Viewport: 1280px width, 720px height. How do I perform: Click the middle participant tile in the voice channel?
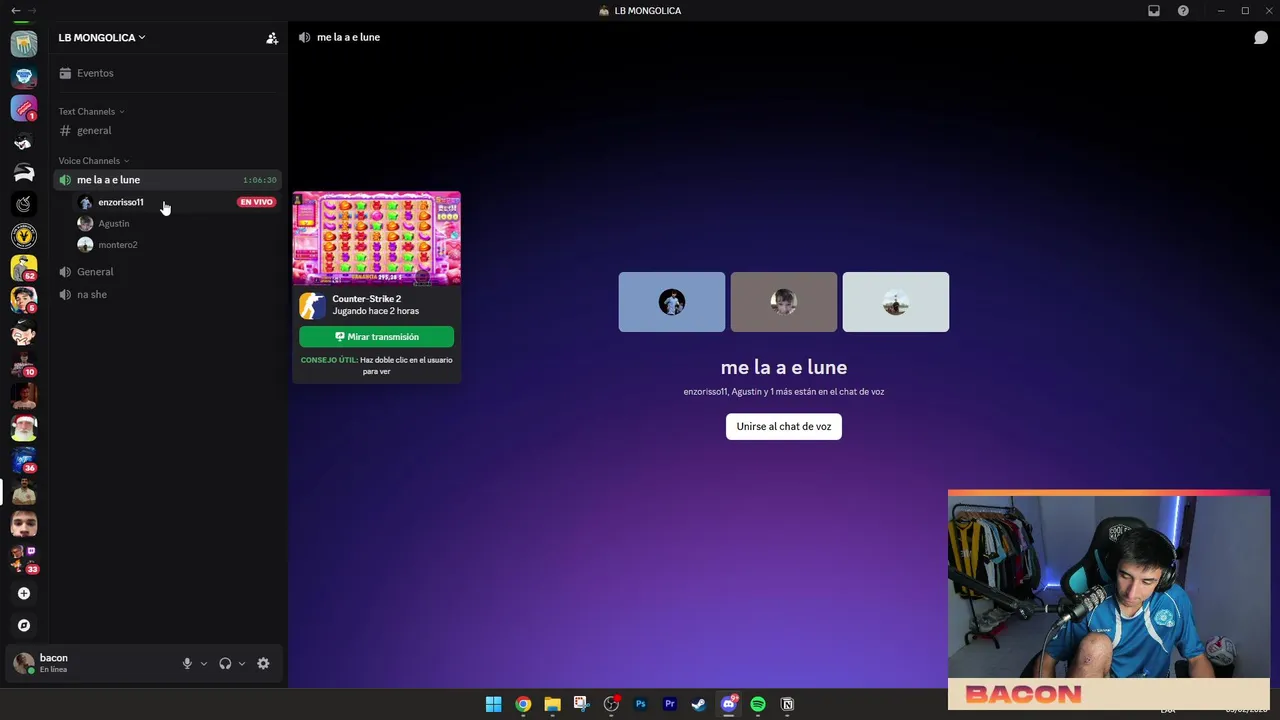pos(784,302)
